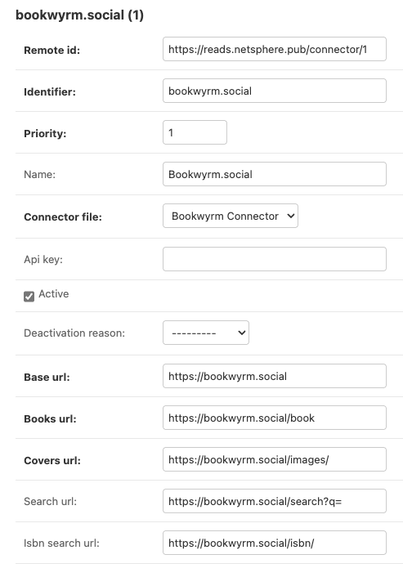
Task: Click the Api key label
Action: pos(43,260)
